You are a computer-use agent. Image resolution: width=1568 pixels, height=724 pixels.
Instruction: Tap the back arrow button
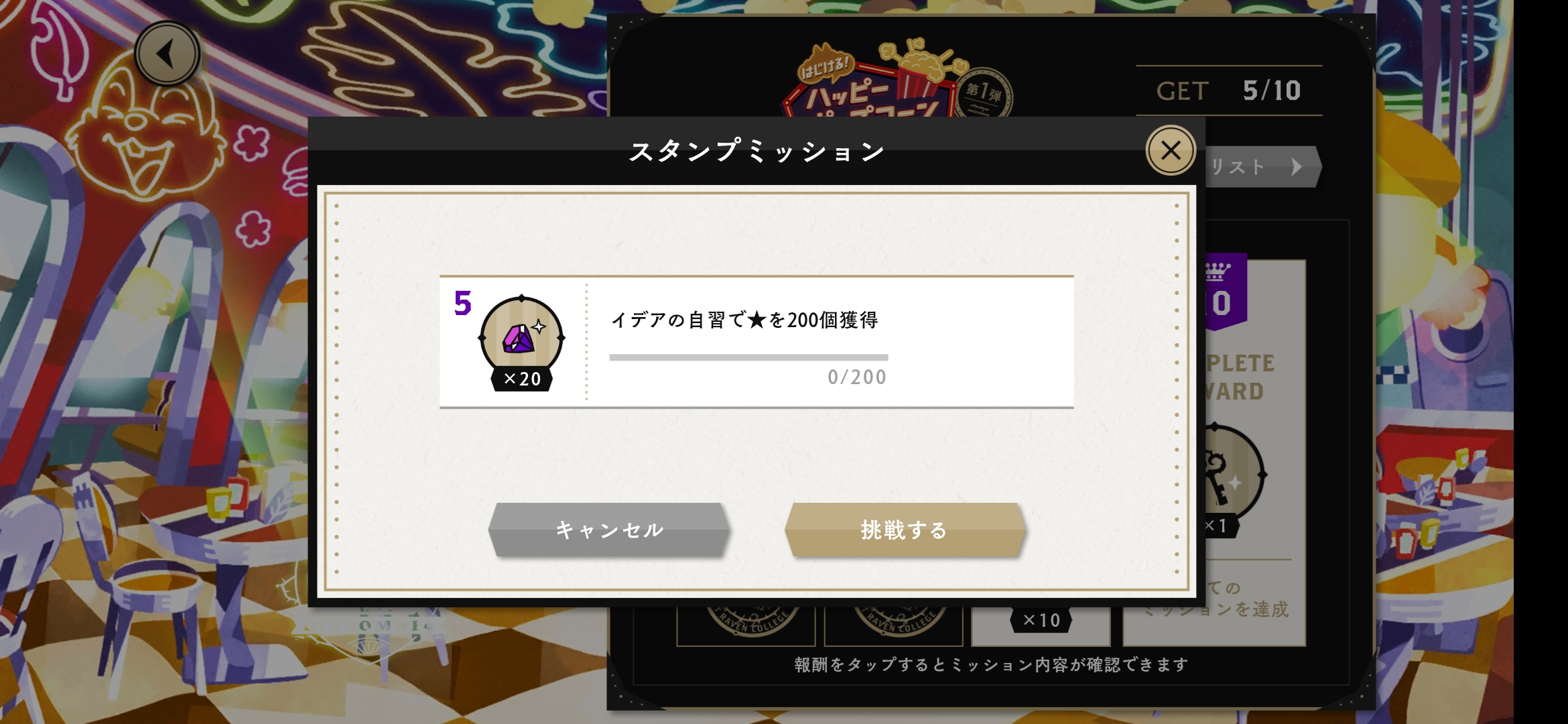(x=167, y=54)
